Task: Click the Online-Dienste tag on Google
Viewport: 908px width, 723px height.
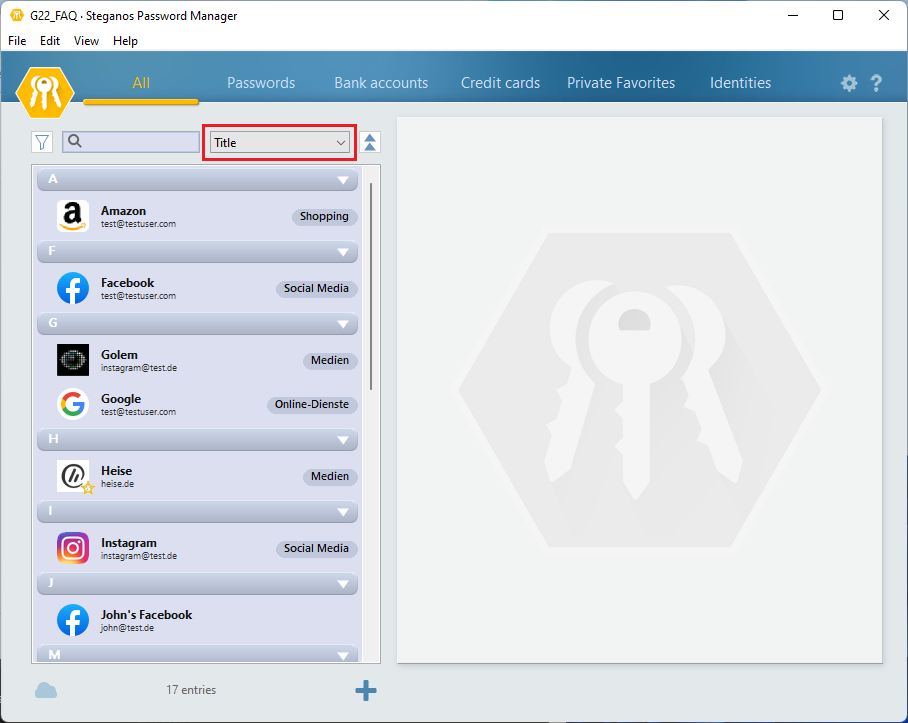Action: pos(312,404)
